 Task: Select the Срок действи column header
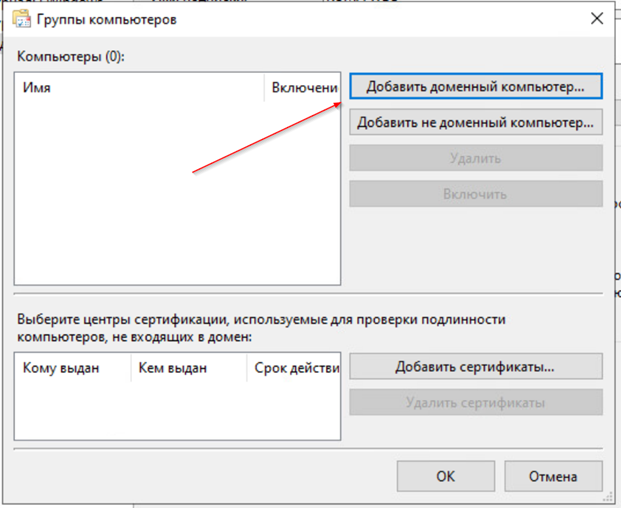pos(294,368)
